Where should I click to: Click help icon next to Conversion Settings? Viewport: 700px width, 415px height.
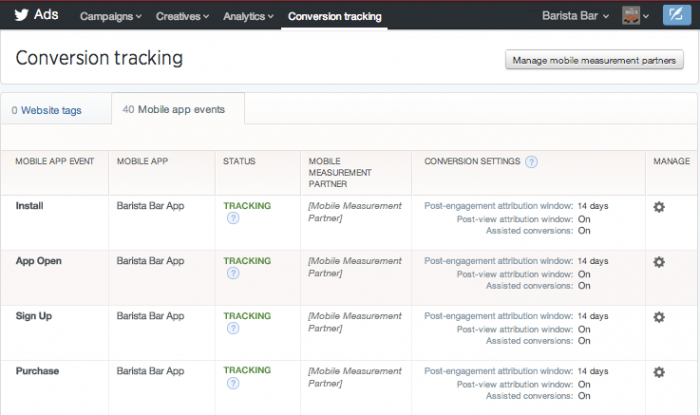[531, 161]
